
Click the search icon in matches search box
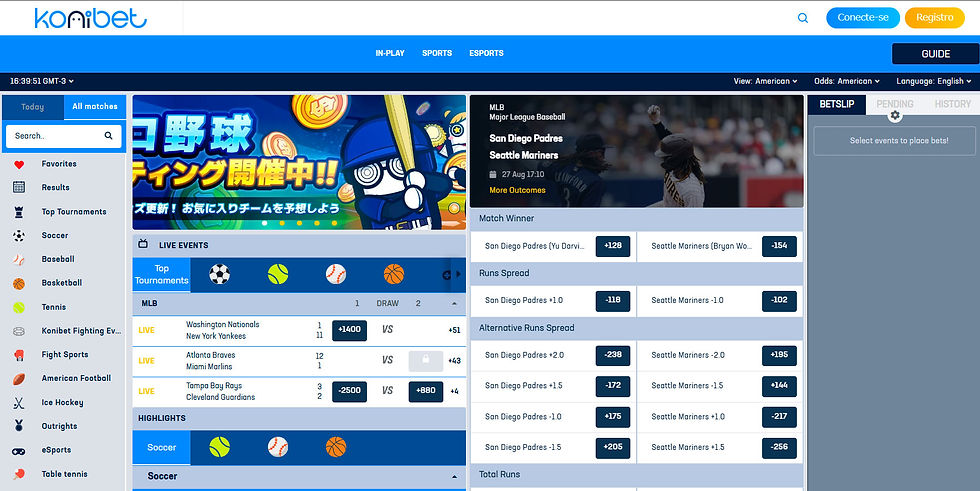coord(108,136)
